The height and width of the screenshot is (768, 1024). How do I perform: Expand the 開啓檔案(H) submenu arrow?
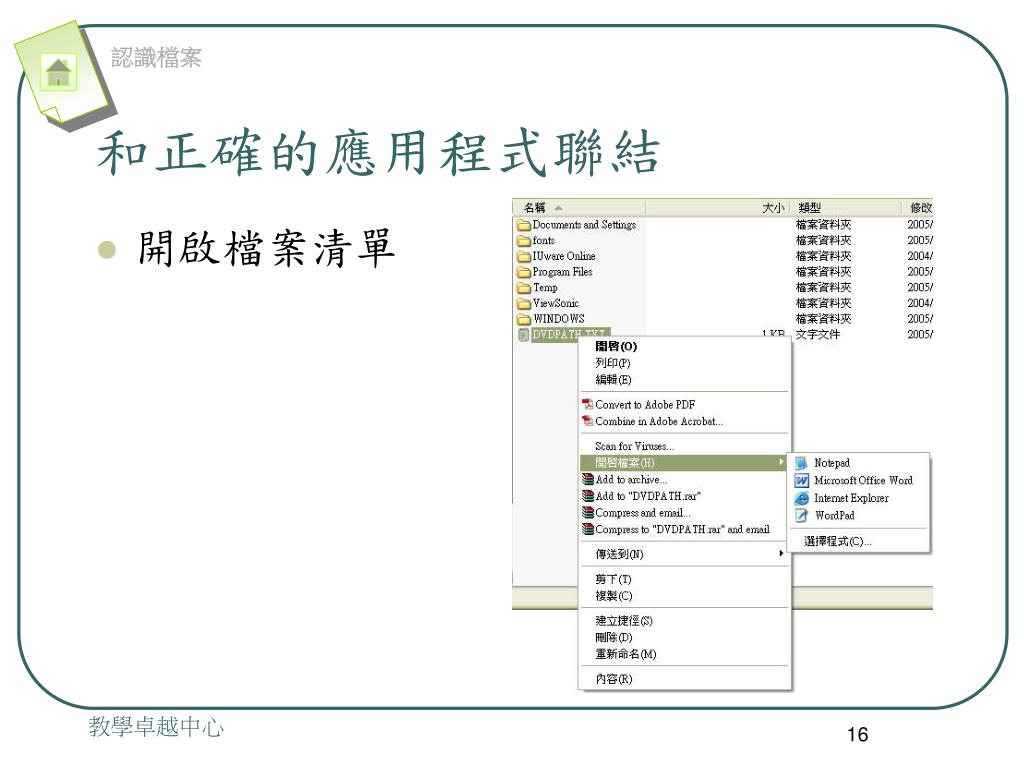(781, 462)
